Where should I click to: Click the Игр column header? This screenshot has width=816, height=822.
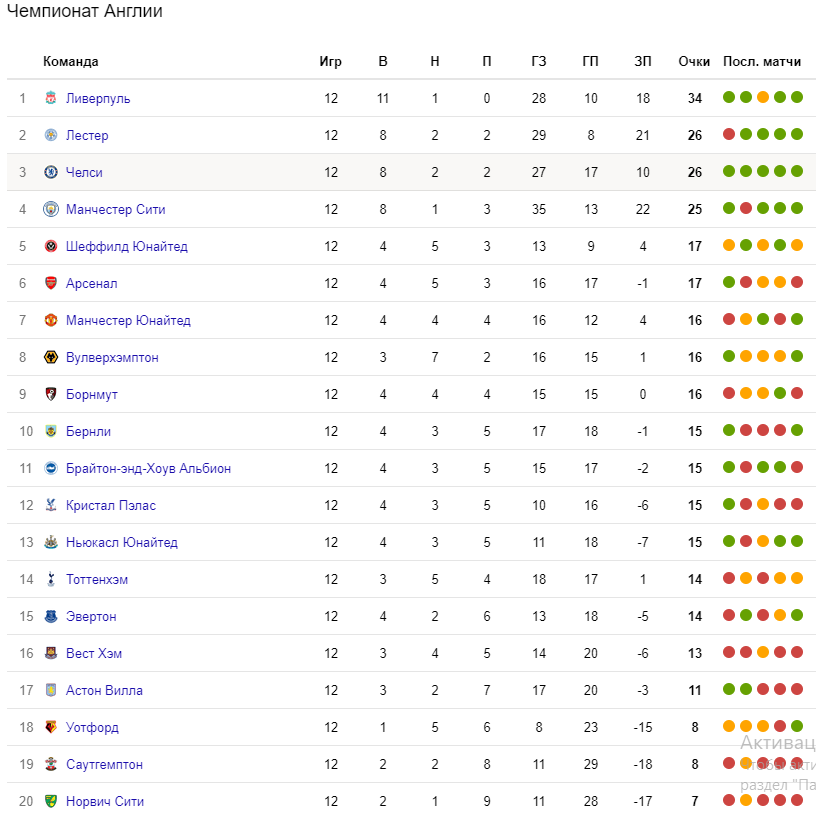(331, 62)
